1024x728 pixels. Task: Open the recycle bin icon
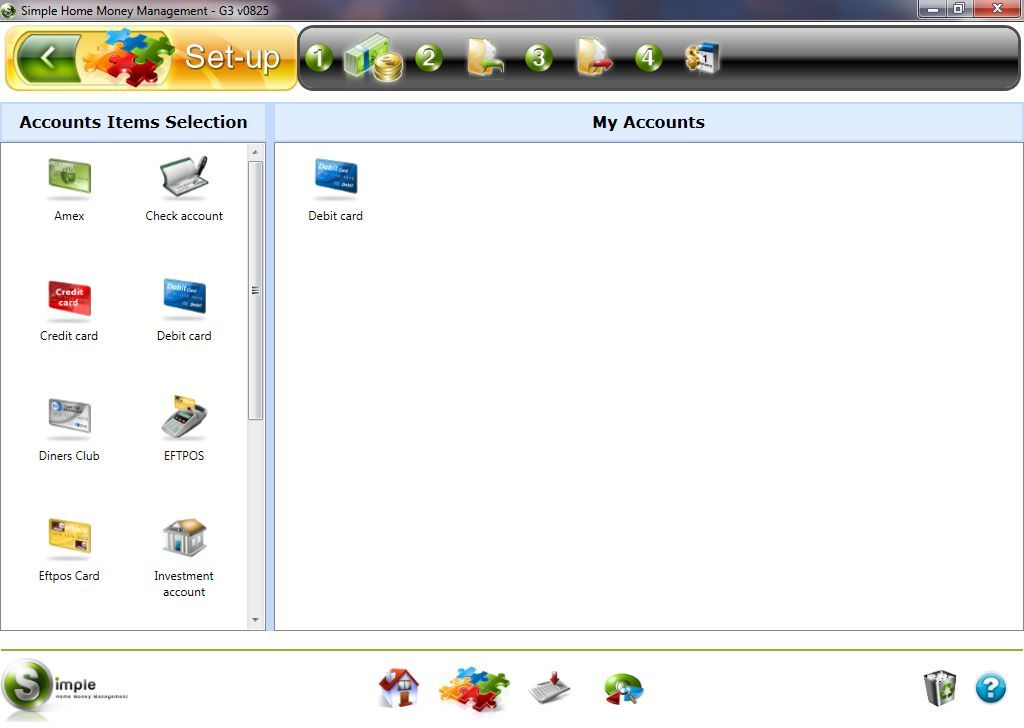click(x=938, y=687)
